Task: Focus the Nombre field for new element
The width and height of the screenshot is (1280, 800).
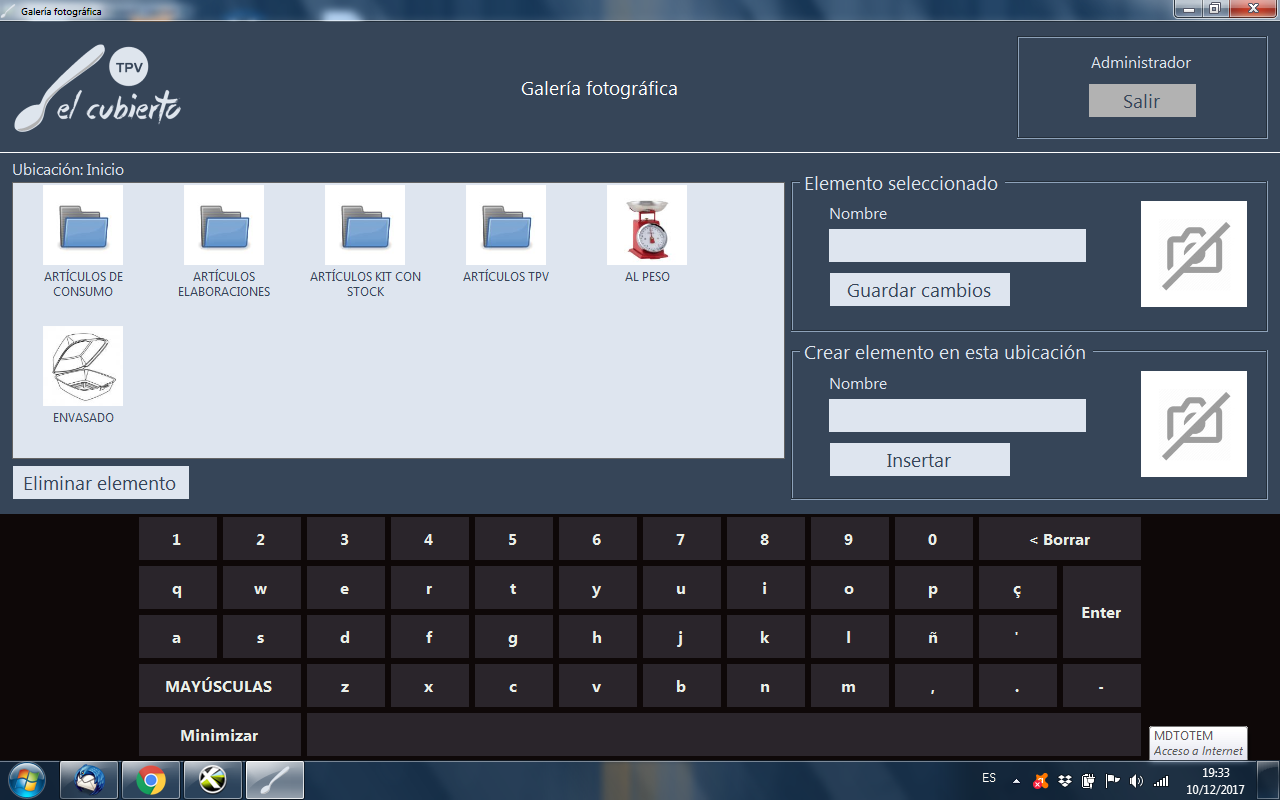Action: [x=957, y=416]
